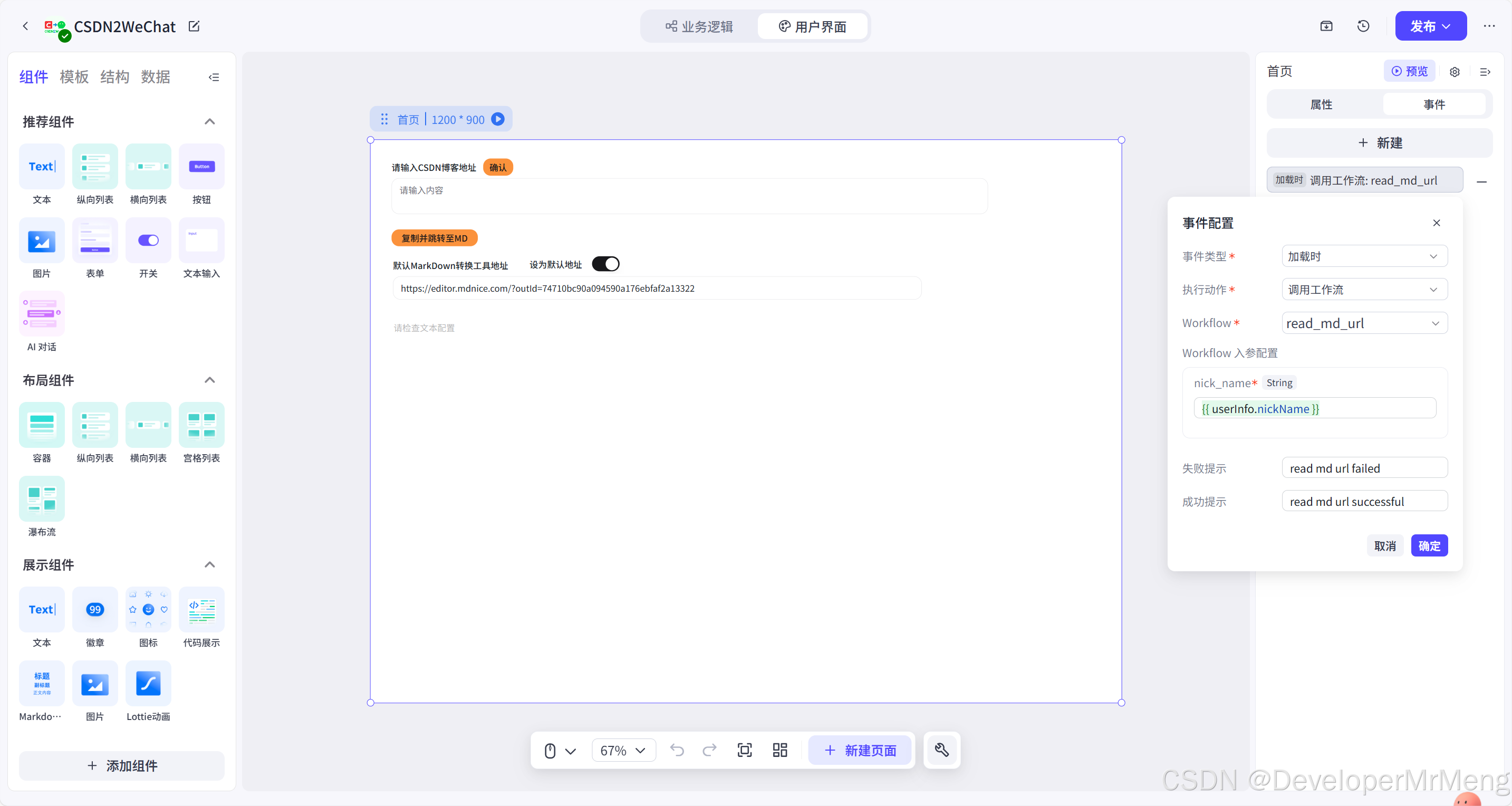
Task: Open the version history clock icon
Action: click(x=1363, y=26)
